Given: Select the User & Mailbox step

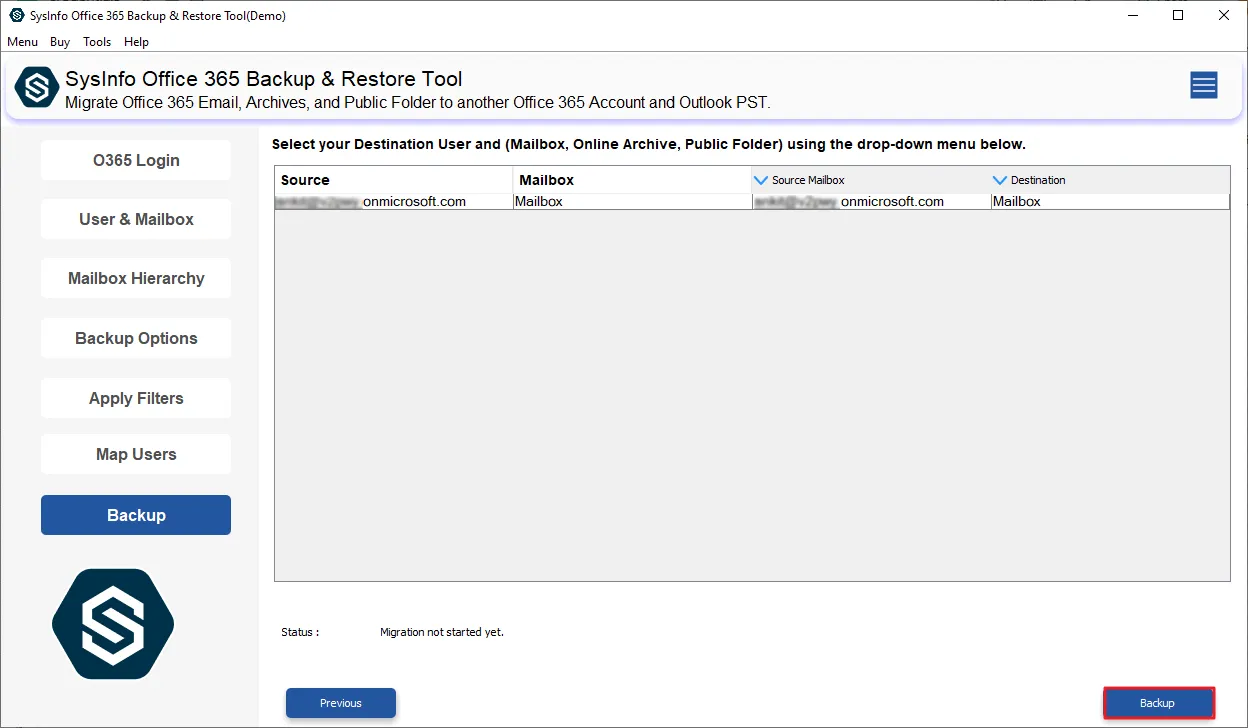Looking at the screenshot, I should click(136, 219).
